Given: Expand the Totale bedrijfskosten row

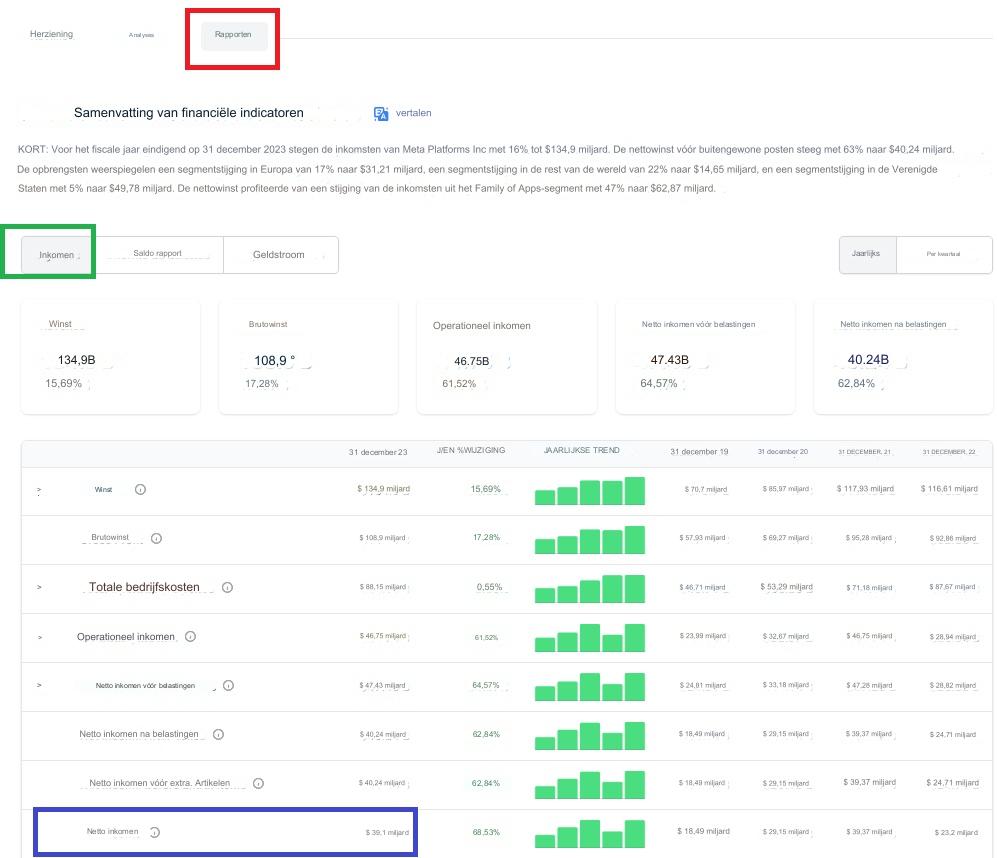Looking at the screenshot, I should pos(39,587).
